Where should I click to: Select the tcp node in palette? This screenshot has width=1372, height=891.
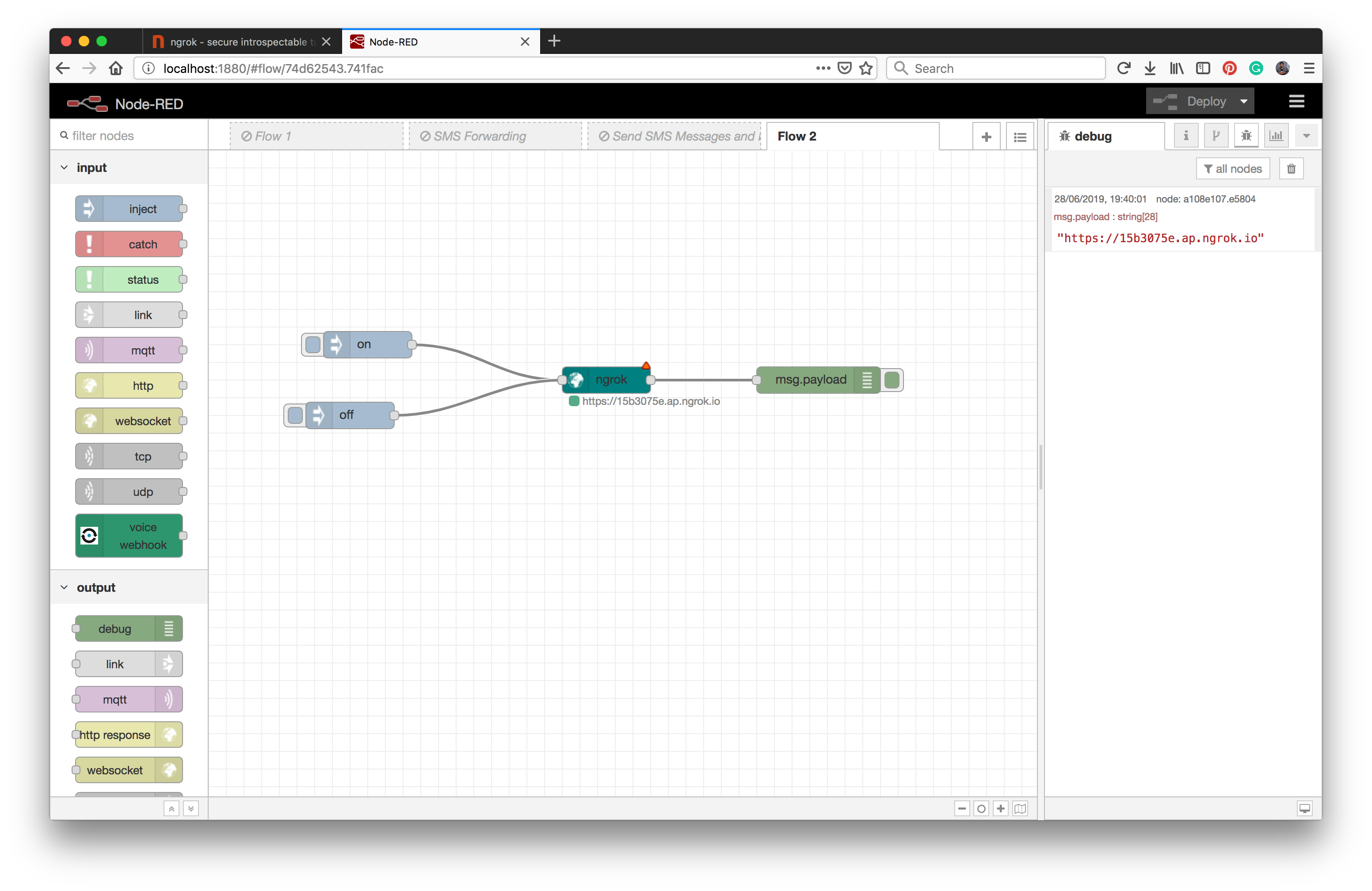click(129, 457)
